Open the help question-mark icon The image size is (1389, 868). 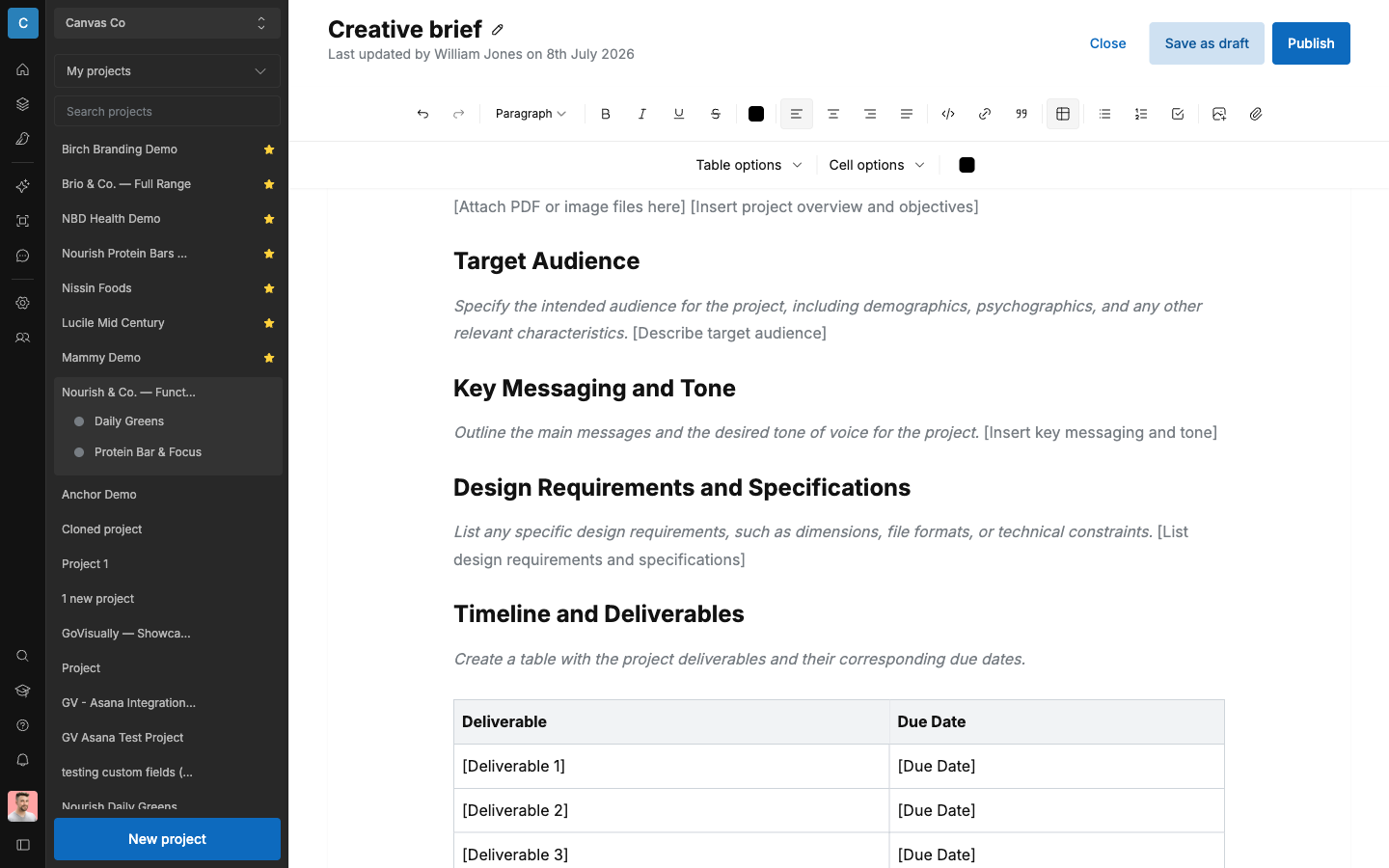(23, 725)
